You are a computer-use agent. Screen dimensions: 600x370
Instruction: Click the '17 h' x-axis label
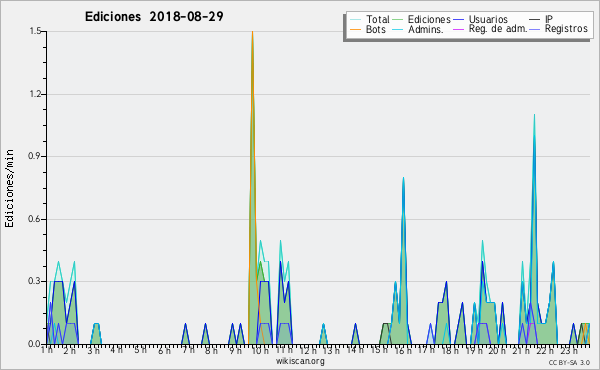coord(426,350)
